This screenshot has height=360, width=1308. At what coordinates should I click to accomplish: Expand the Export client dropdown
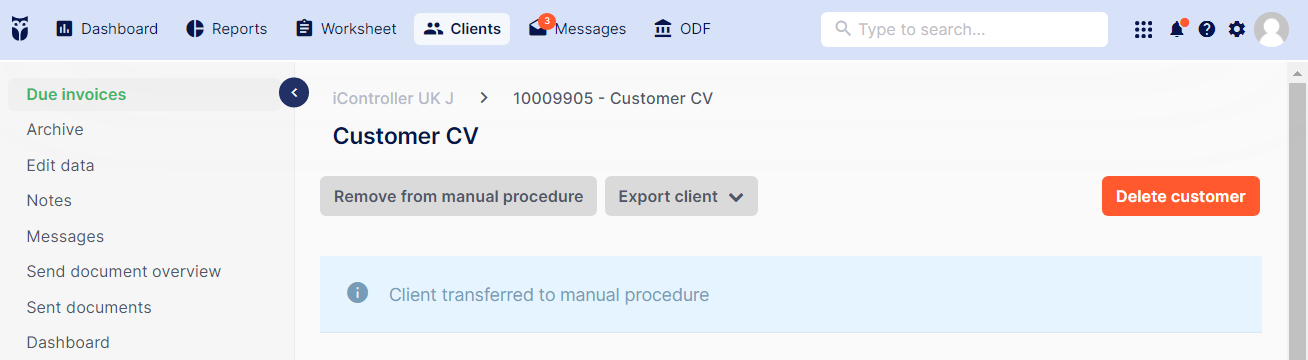[x=681, y=196]
